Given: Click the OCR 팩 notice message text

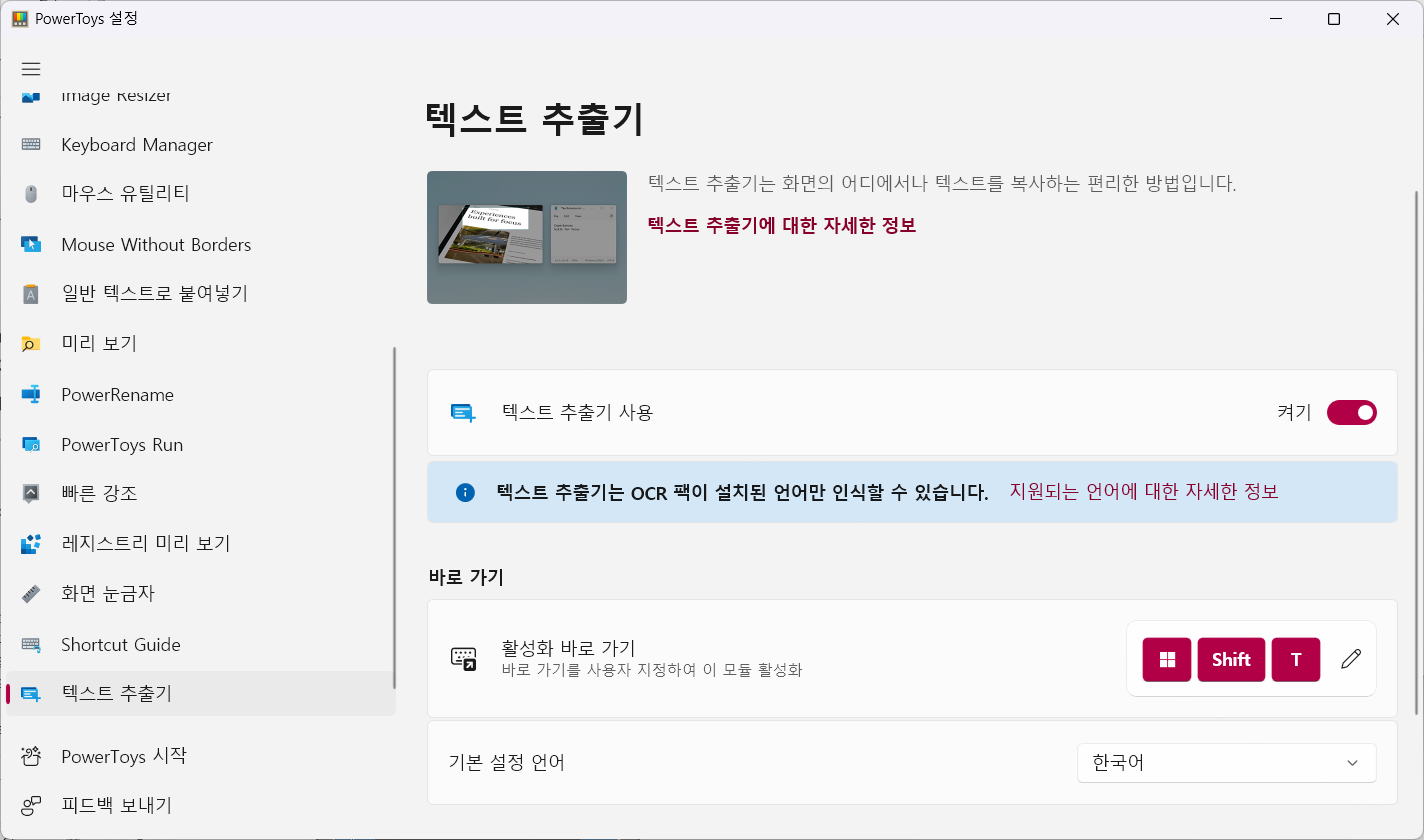Looking at the screenshot, I should [x=743, y=492].
